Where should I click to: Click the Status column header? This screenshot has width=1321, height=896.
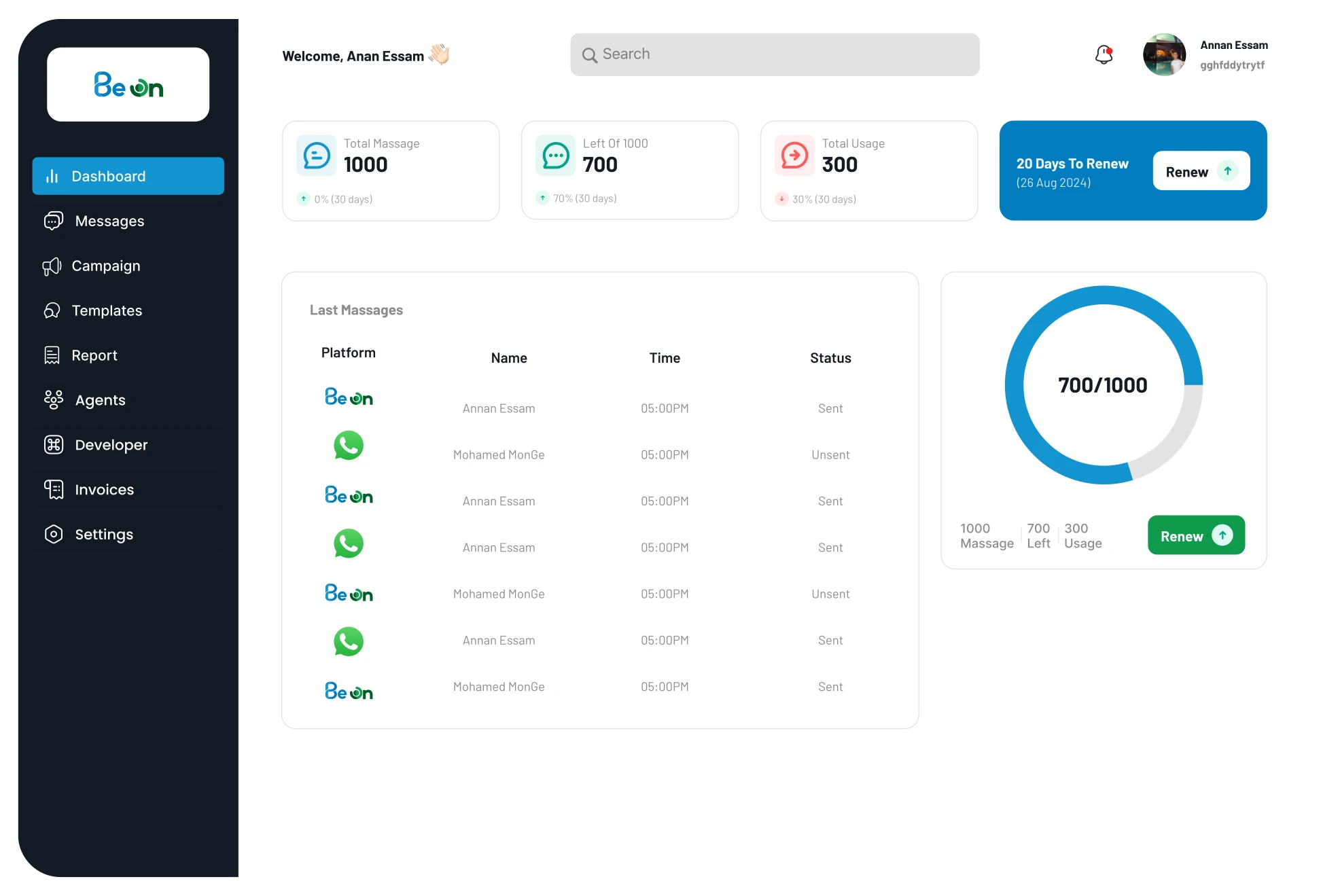830,358
